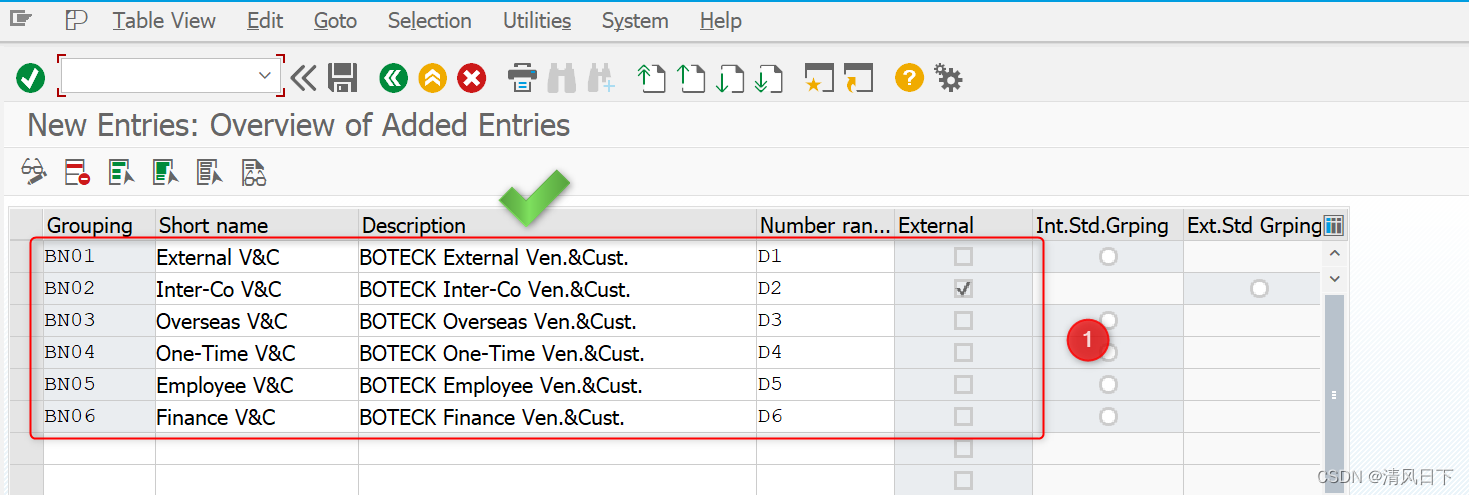Click the Delete row icon

(78, 173)
